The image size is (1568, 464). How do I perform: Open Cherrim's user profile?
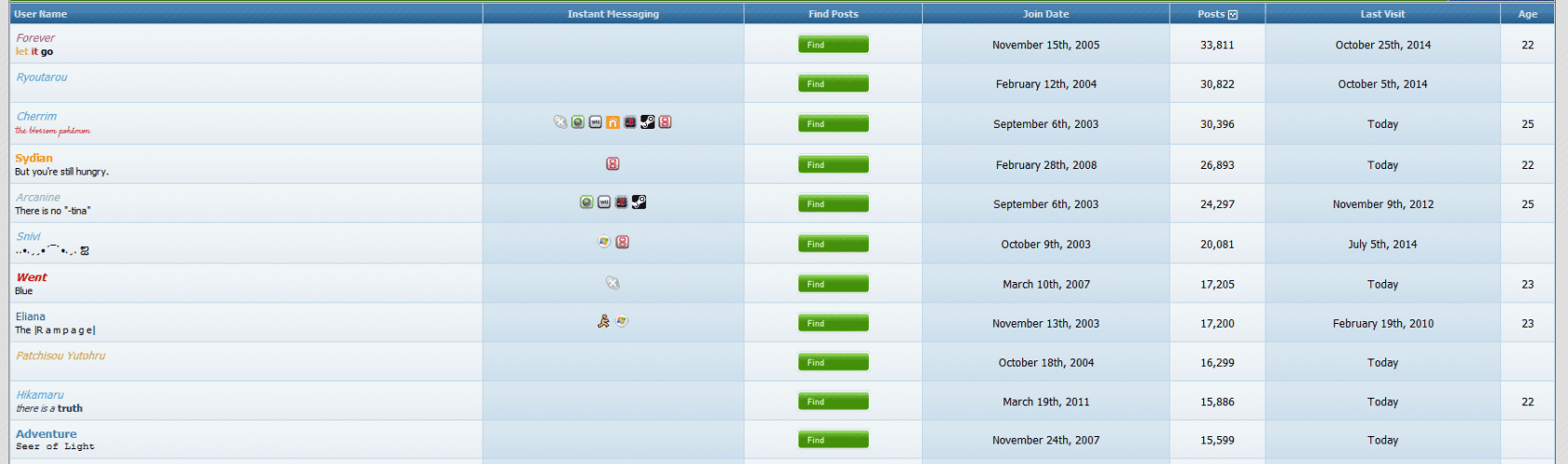click(36, 117)
